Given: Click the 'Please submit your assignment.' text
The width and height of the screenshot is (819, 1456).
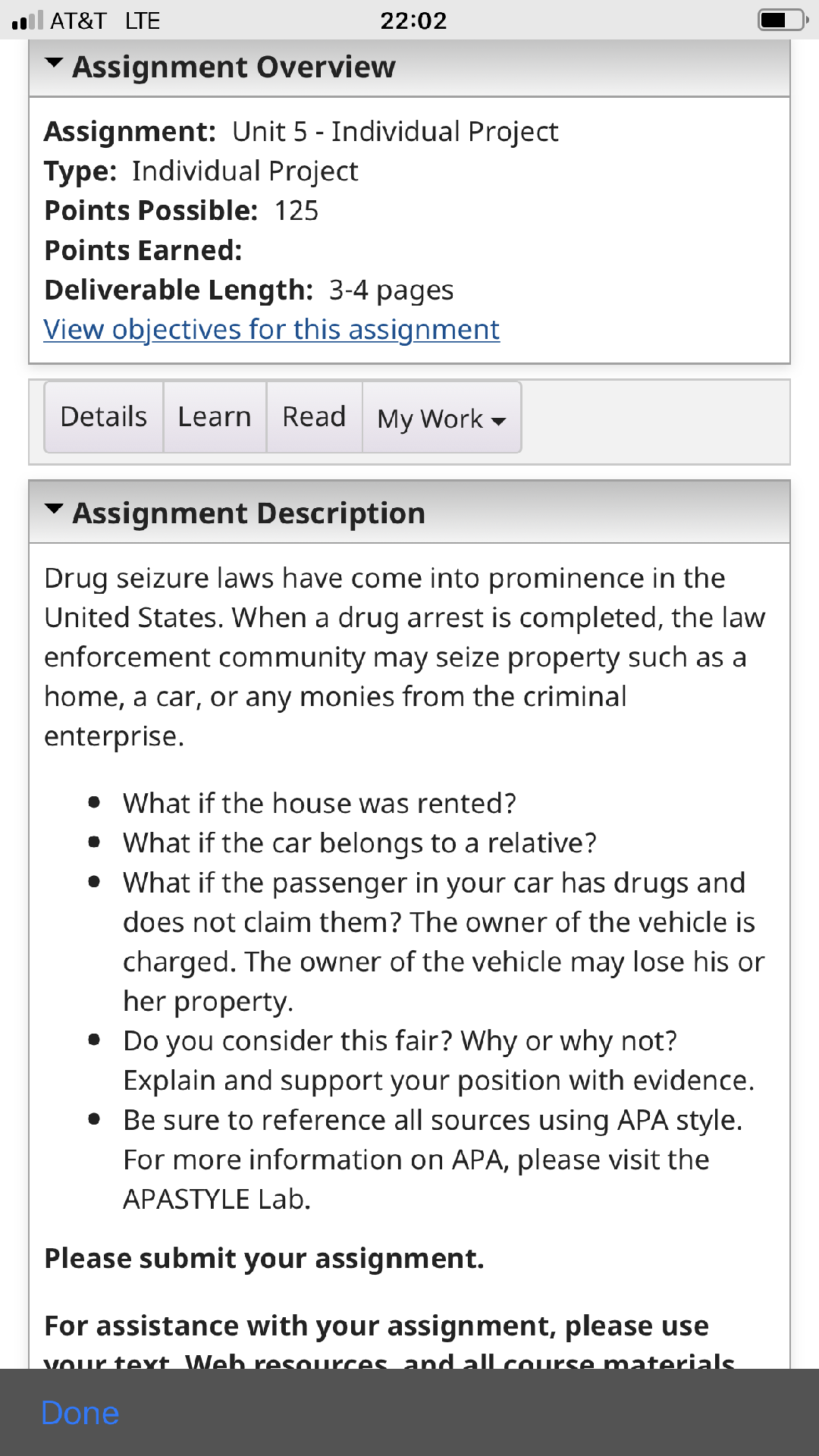Looking at the screenshot, I should coord(264,1258).
